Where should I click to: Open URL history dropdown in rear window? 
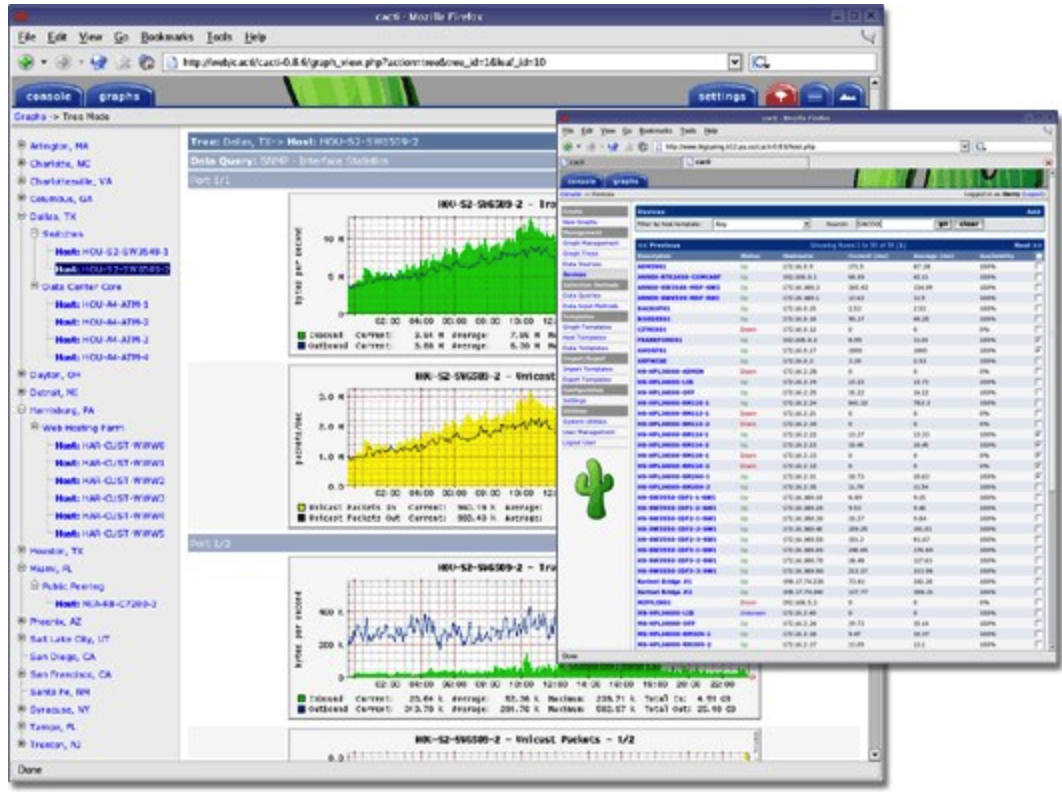point(735,62)
